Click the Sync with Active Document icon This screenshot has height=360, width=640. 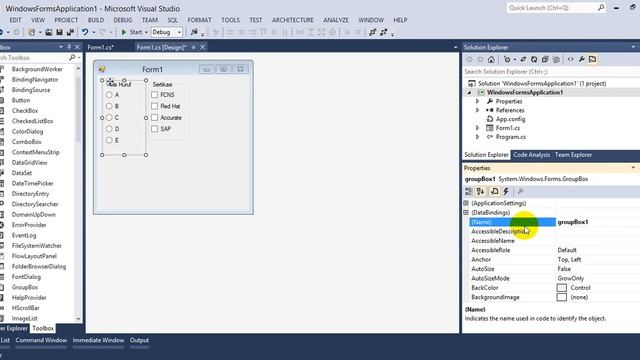[x=523, y=60]
